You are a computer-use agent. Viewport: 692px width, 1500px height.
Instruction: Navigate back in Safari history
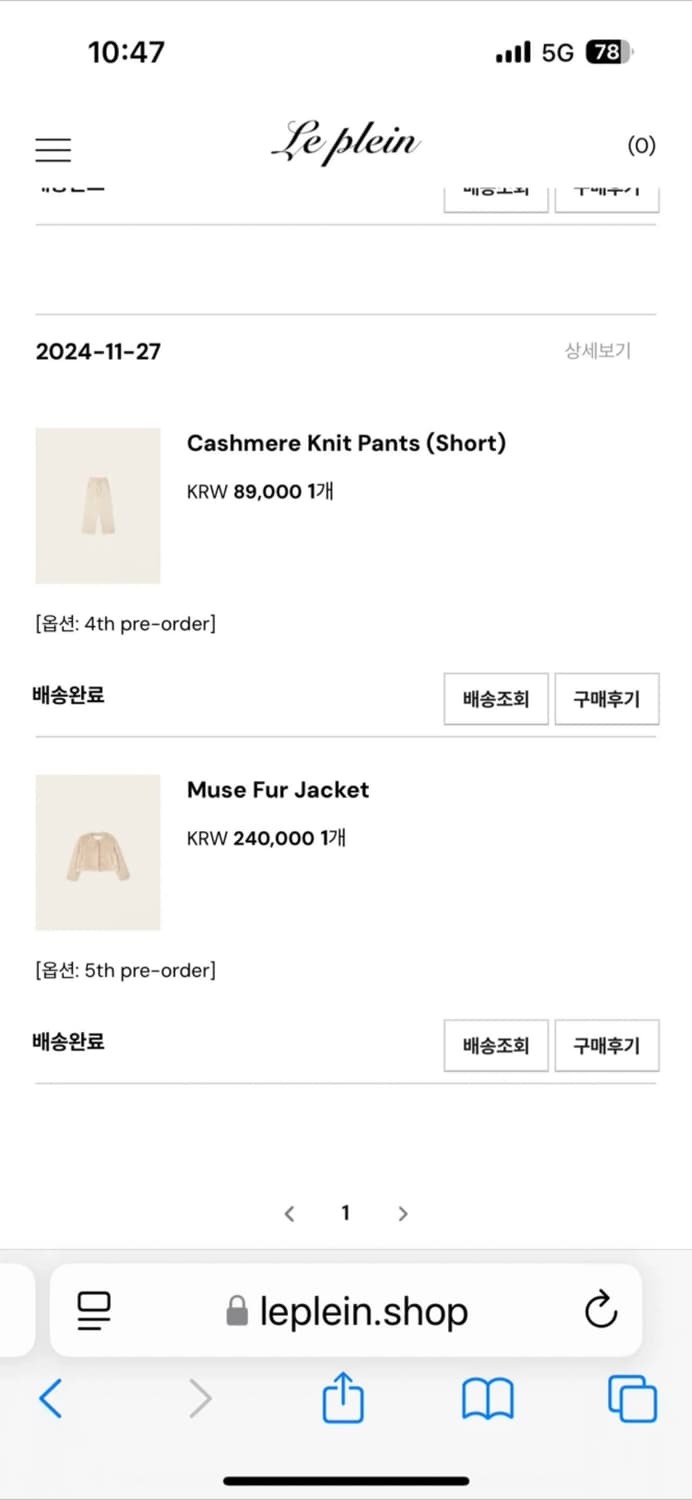coord(52,1398)
